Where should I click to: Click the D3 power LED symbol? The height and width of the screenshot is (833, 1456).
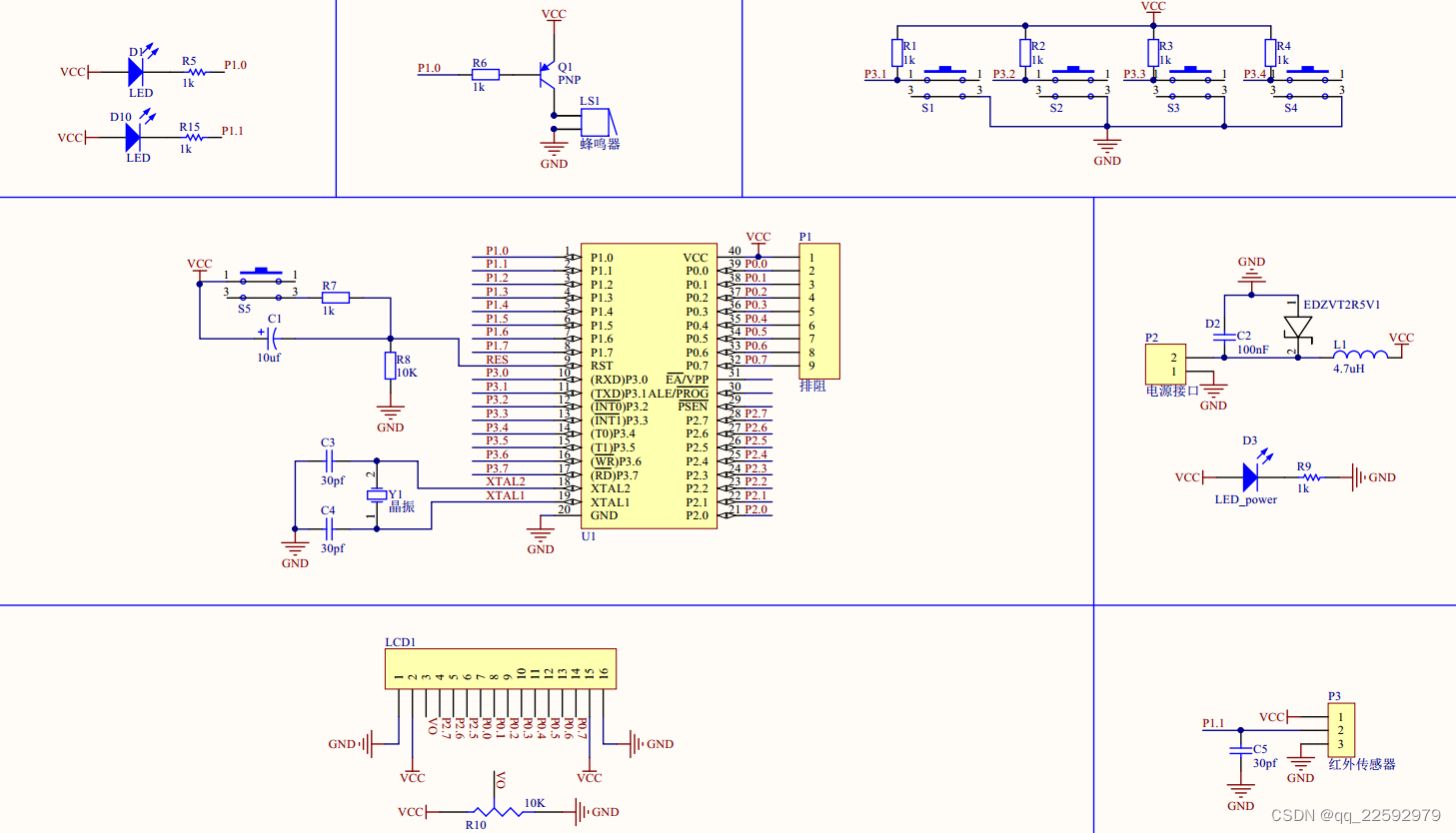tap(1251, 476)
